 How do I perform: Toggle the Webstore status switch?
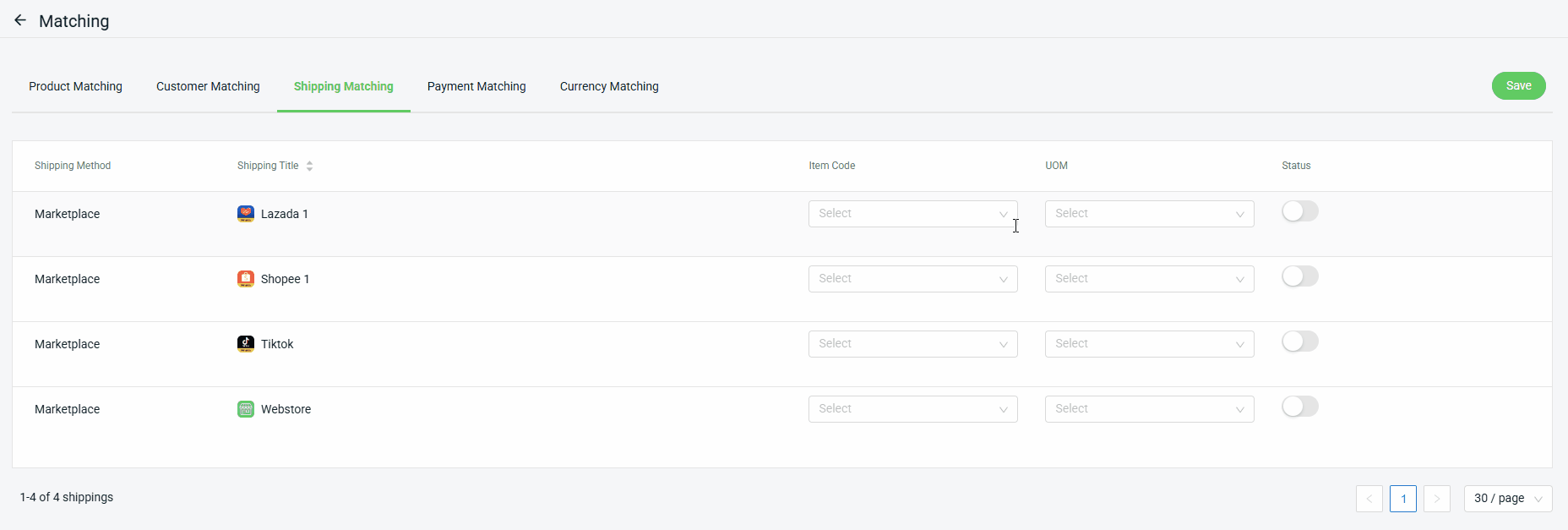[1299, 407]
